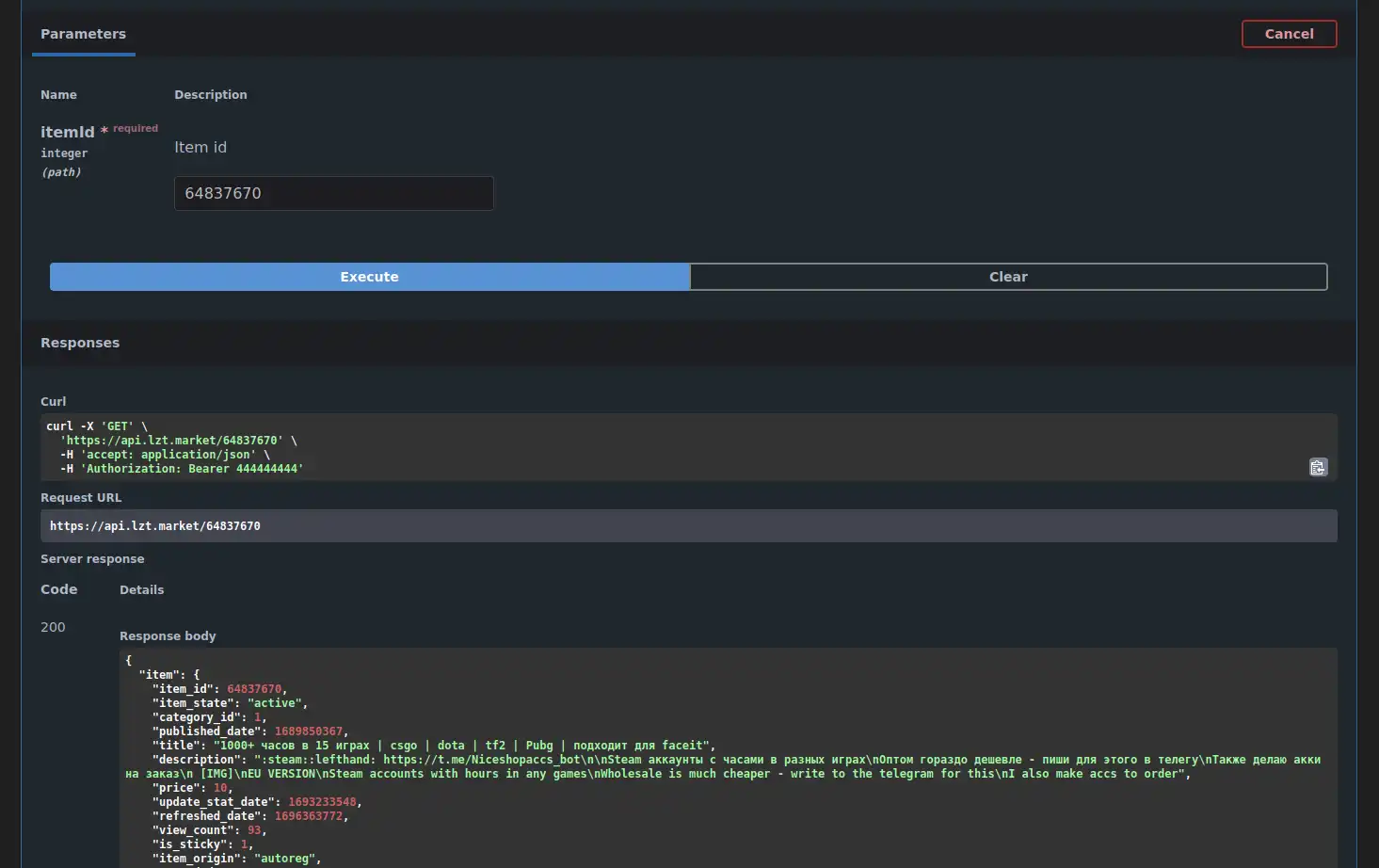Click the Description column header
The image size is (1379, 868).
pos(211,95)
